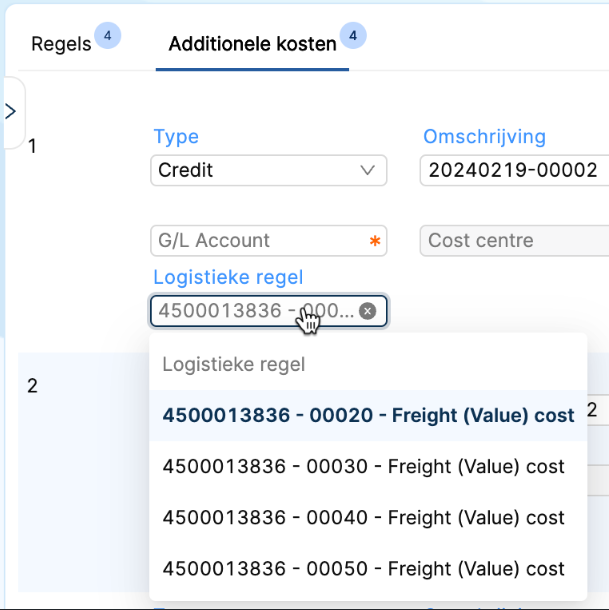Click the count badge on Additionele kosten
The height and width of the screenshot is (610, 609).
[x=352, y=37]
